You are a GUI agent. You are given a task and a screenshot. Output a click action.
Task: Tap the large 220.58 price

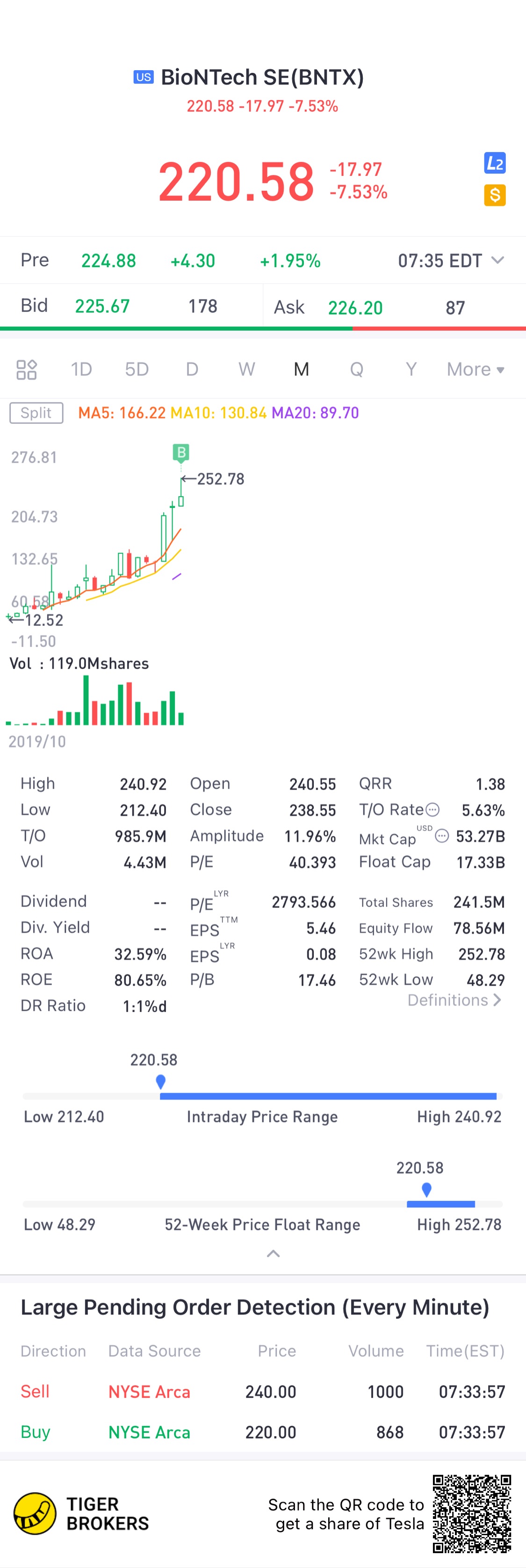237,181
